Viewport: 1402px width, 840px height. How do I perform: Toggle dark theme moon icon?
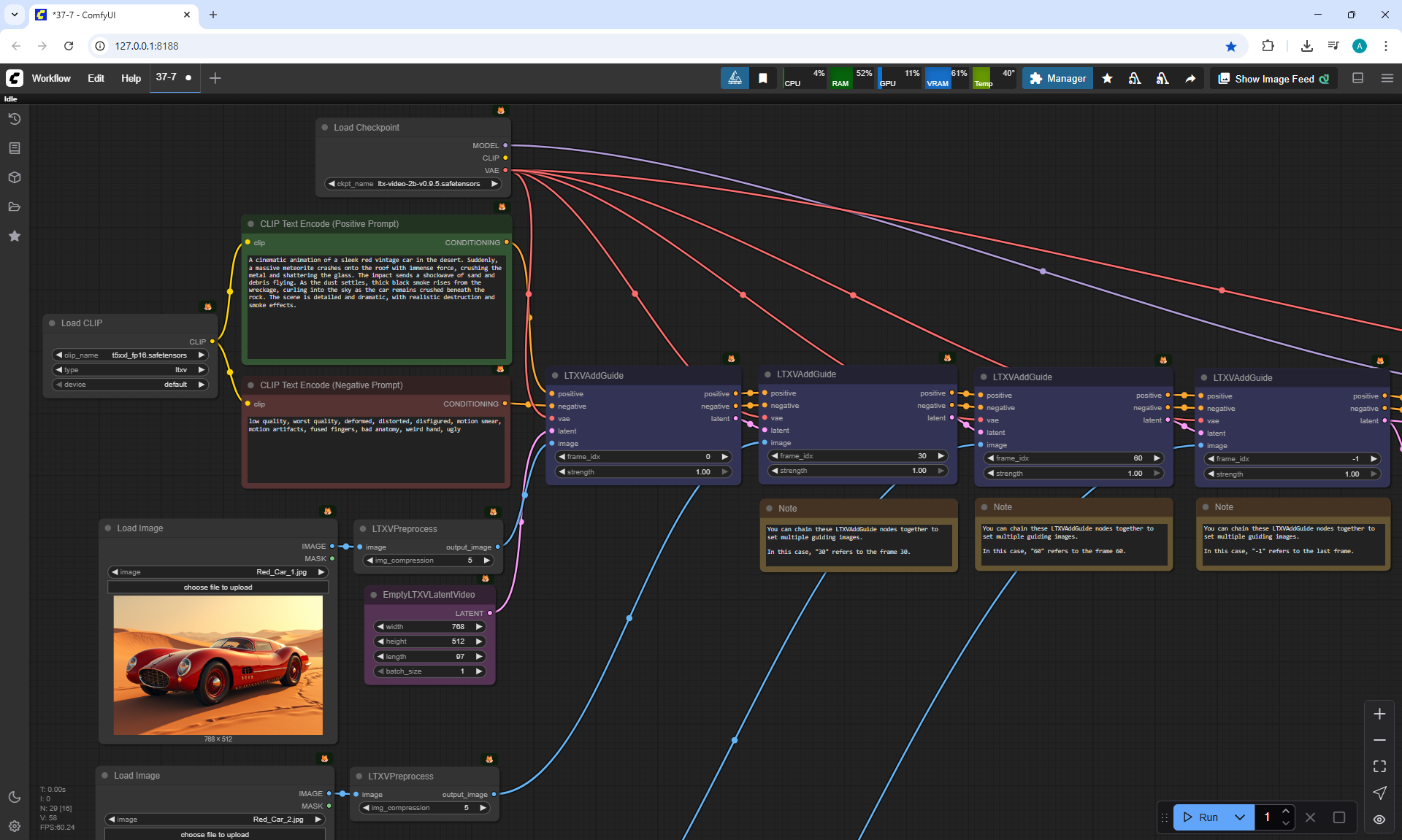click(x=15, y=797)
